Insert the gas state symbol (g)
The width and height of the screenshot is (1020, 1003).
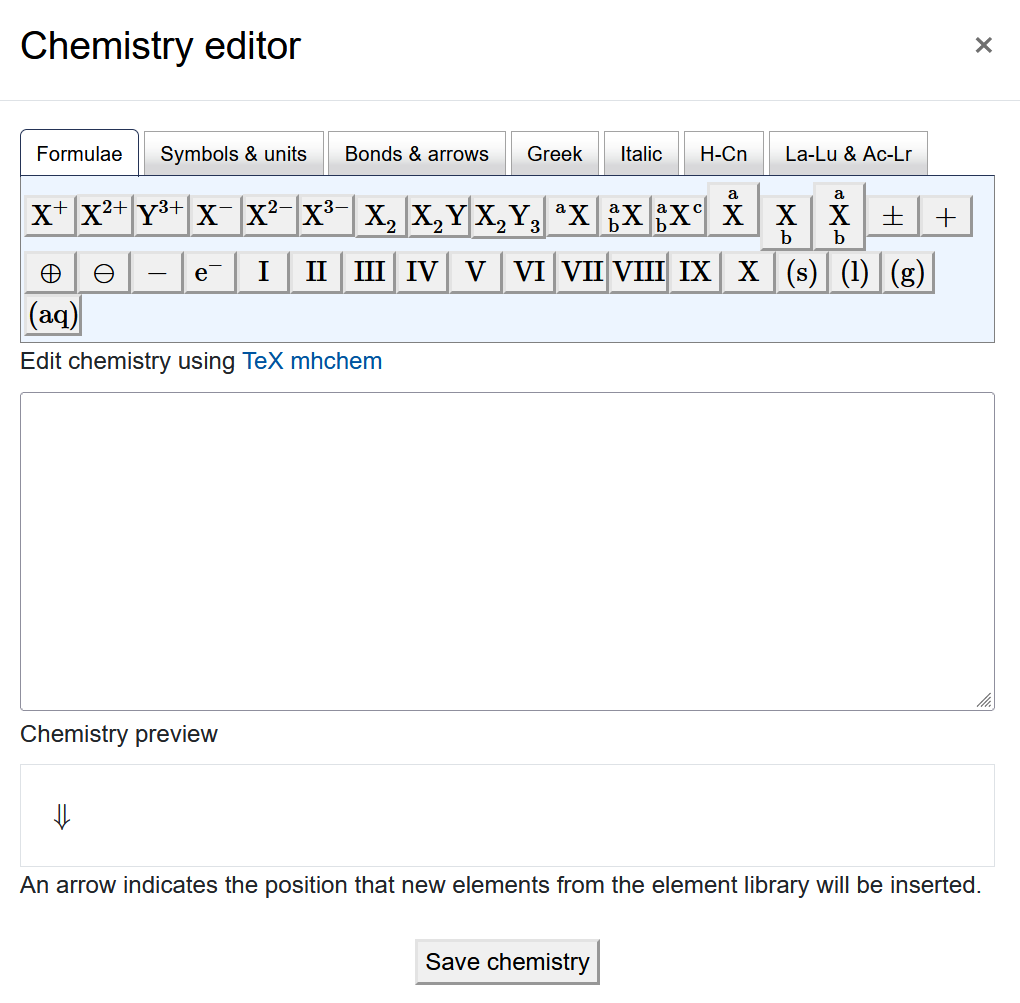pos(906,271)
